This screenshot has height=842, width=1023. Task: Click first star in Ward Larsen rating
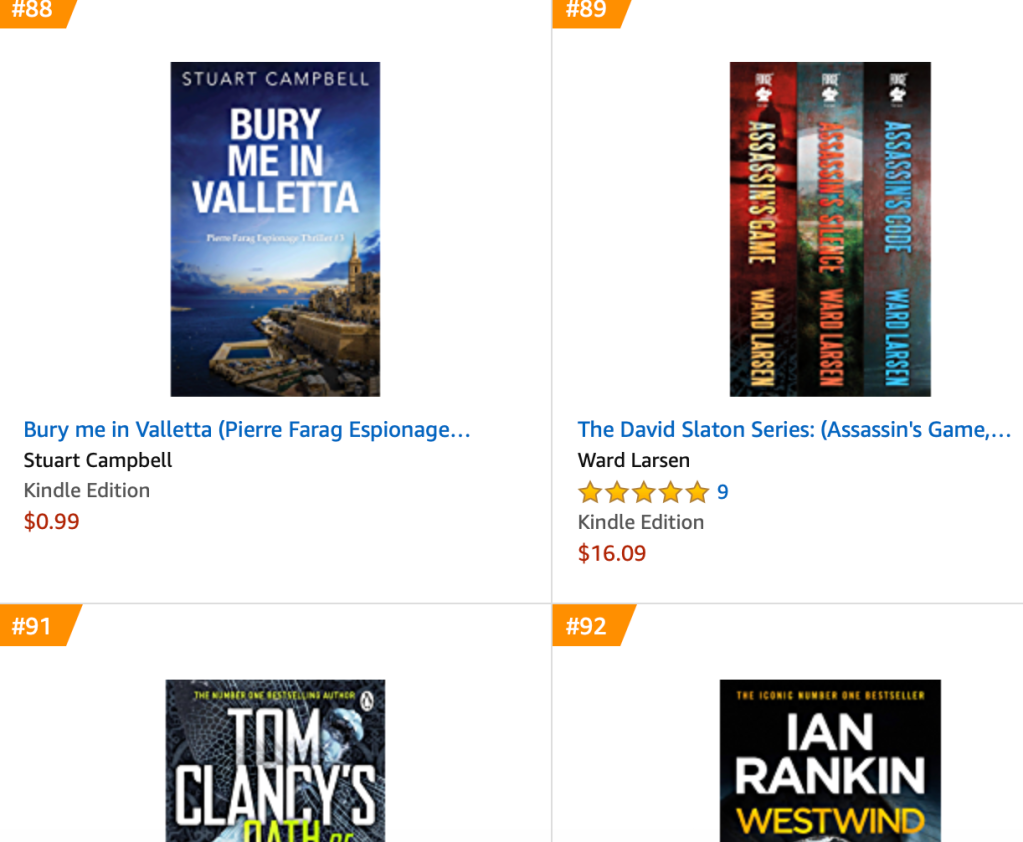pyautogui.click(x=590, y=492)
